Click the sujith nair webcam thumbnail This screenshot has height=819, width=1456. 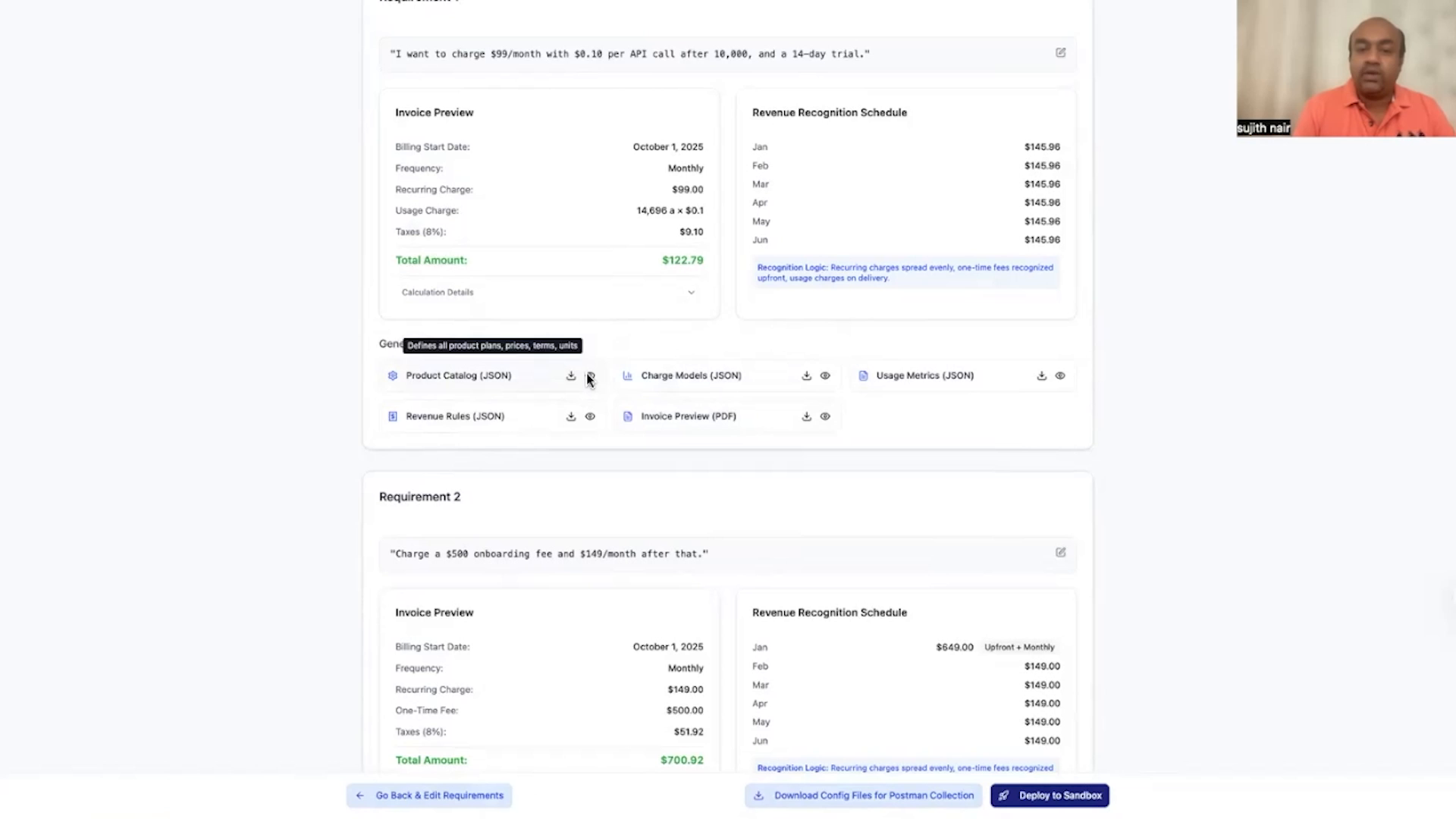pyautogui.click(x=1345, y=68)
